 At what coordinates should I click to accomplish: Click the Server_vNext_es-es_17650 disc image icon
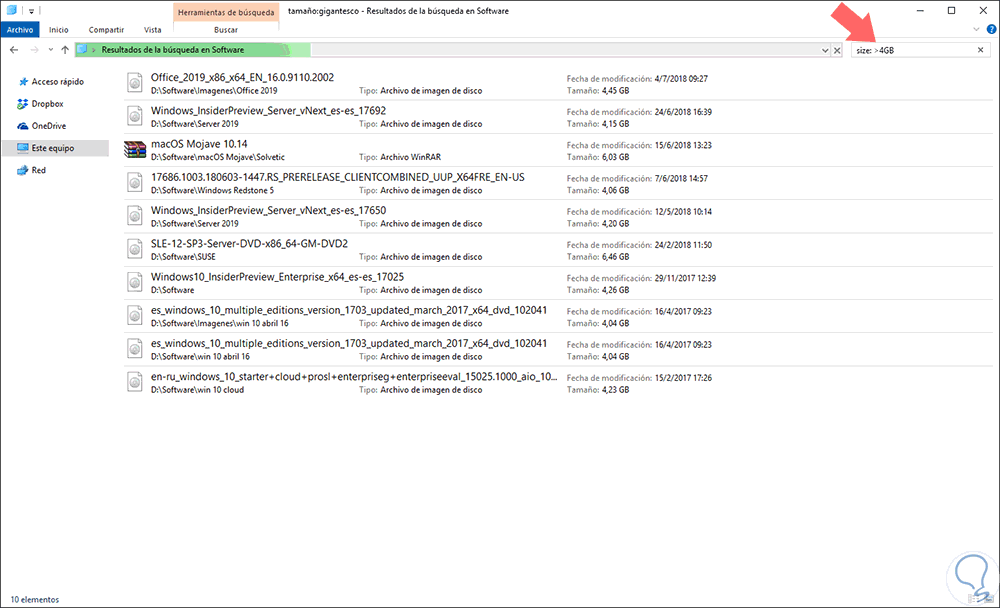135,216
